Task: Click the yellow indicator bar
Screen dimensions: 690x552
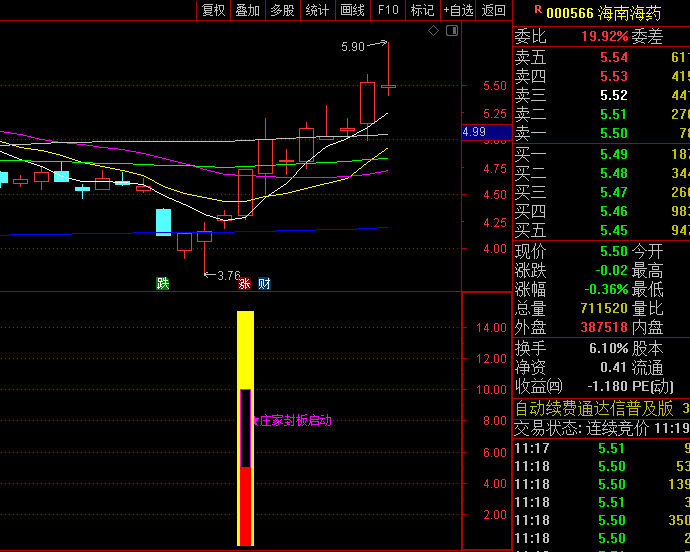Action: pos(246,428)
